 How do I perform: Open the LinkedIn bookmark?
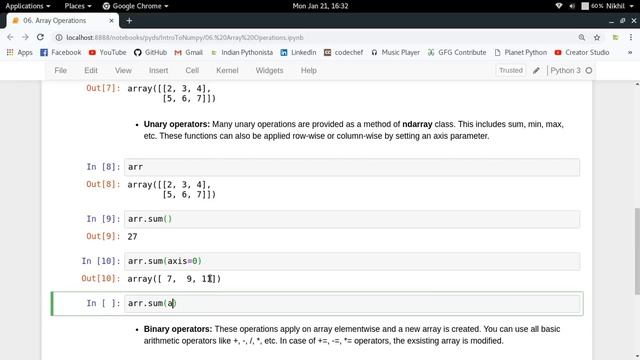pyautogui.click(x=298, y=52)
